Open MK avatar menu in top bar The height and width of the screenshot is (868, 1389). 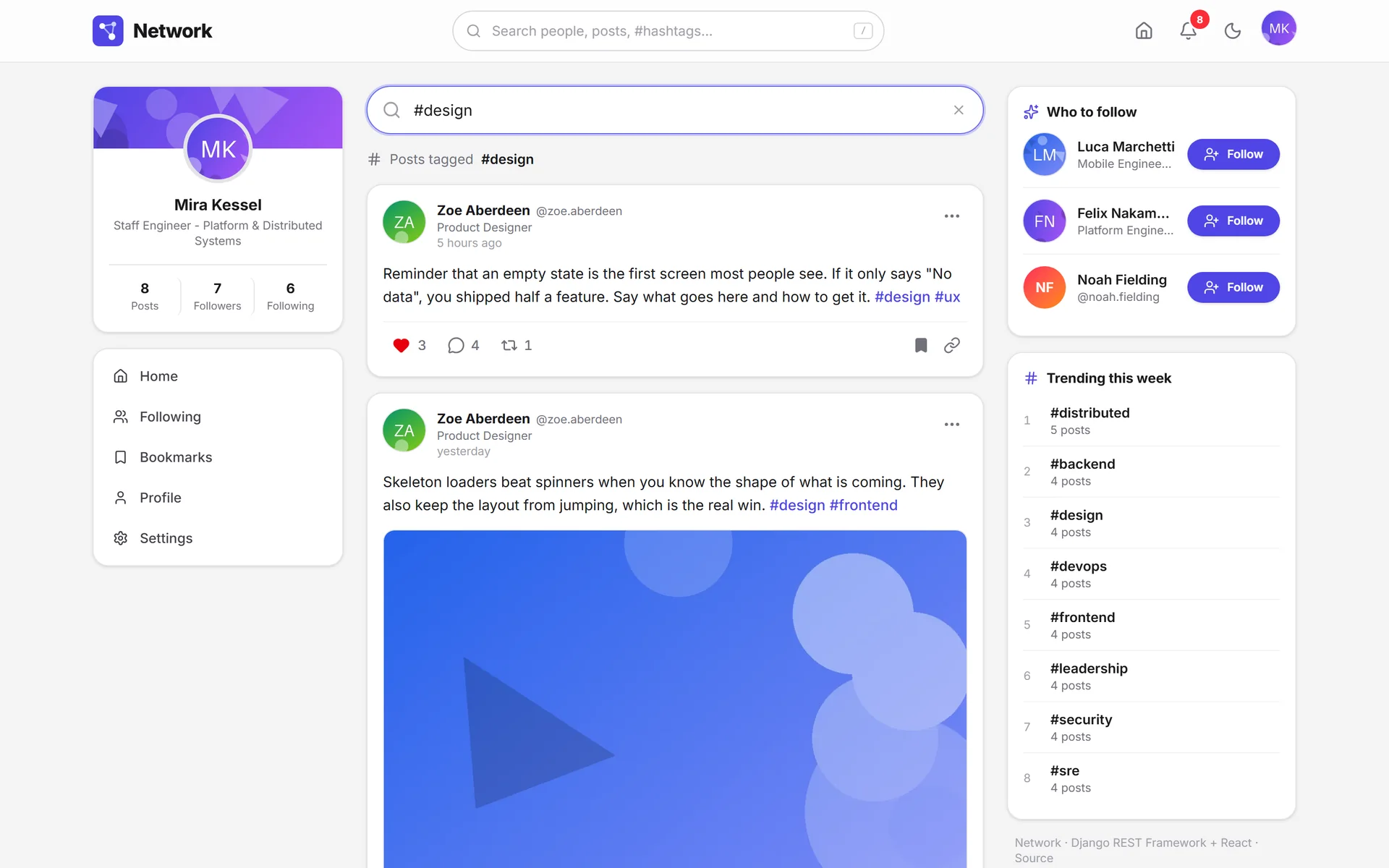tap(1278, 28)
